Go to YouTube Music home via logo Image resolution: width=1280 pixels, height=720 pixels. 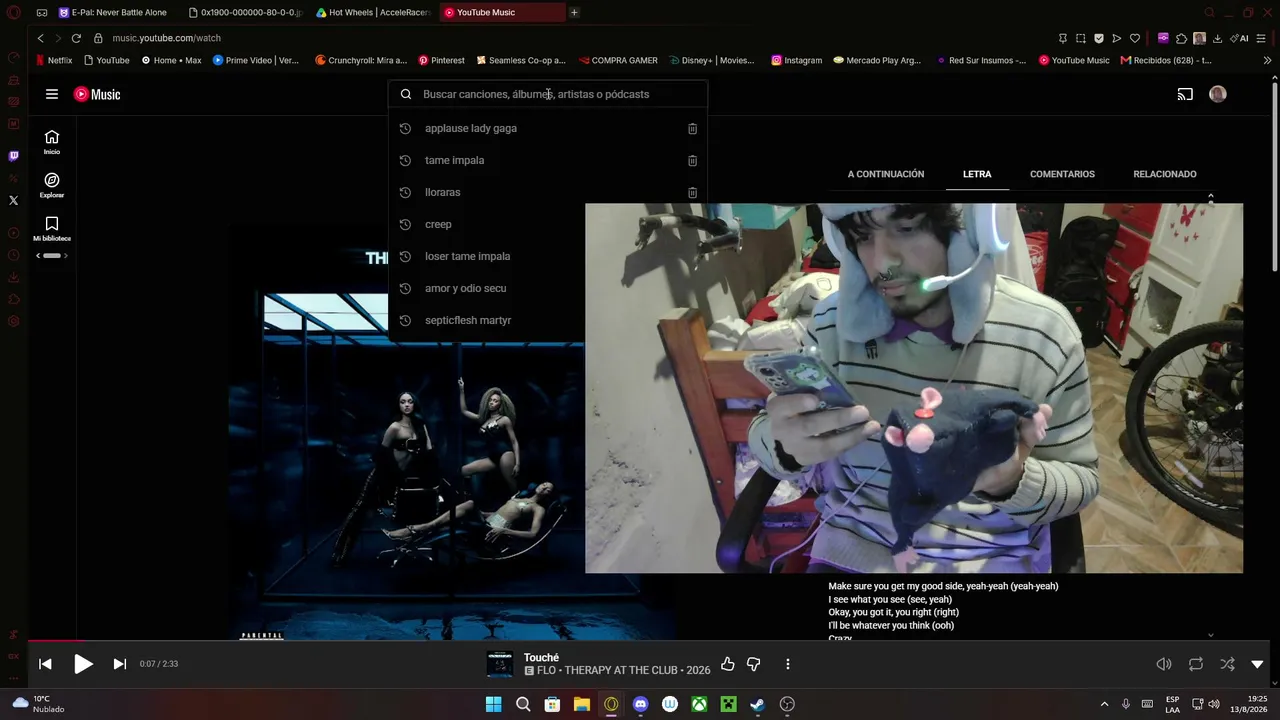[97, 94]
